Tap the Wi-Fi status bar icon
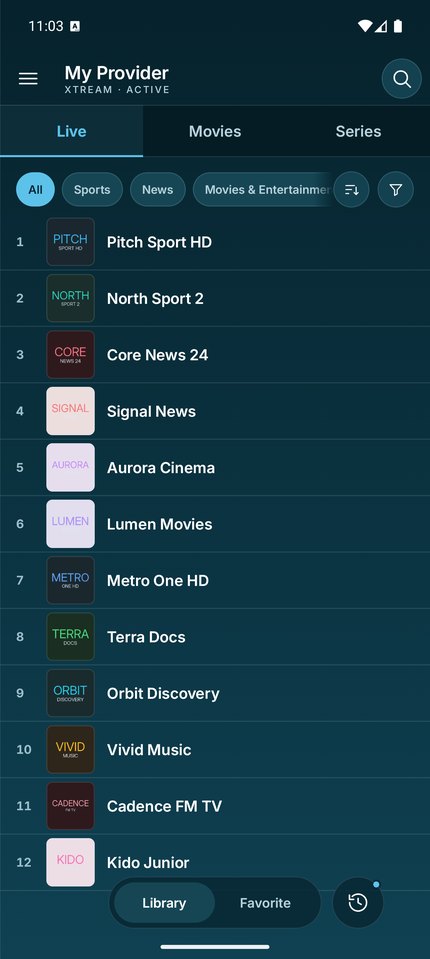This screenshot has width=430, height=959. (x=365, y=26)
